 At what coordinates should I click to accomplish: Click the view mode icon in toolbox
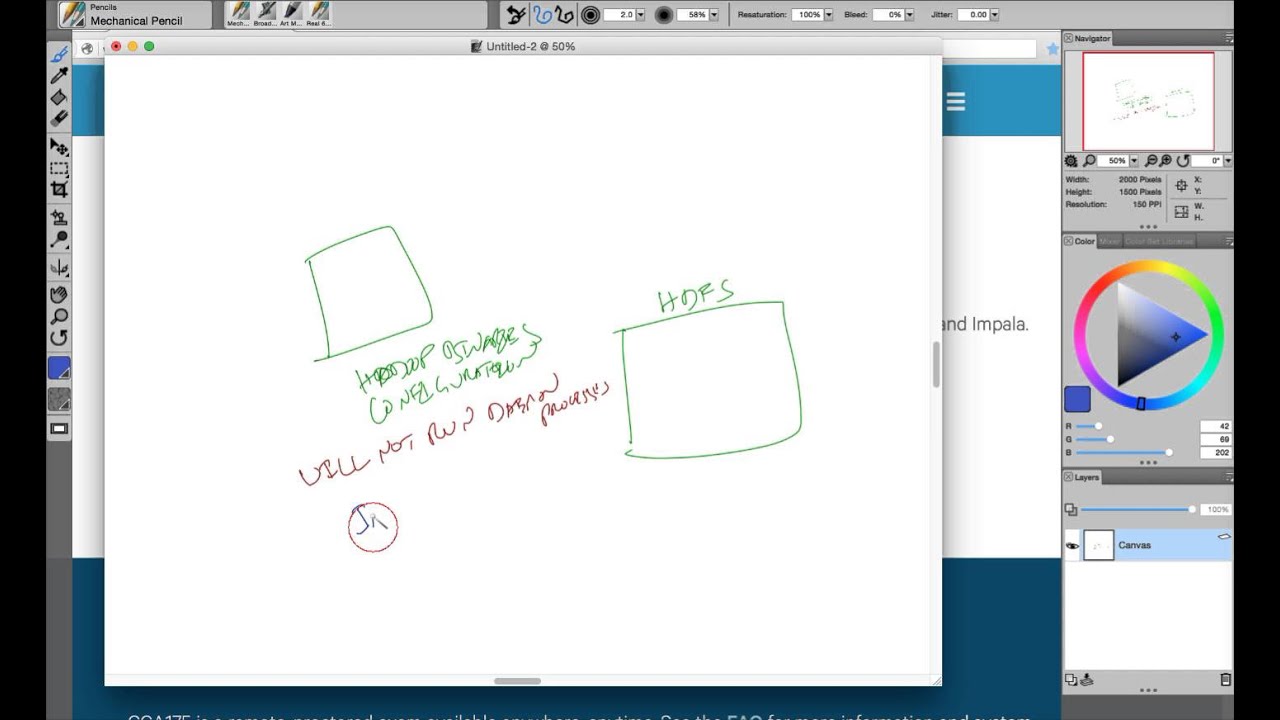point(59,429)
